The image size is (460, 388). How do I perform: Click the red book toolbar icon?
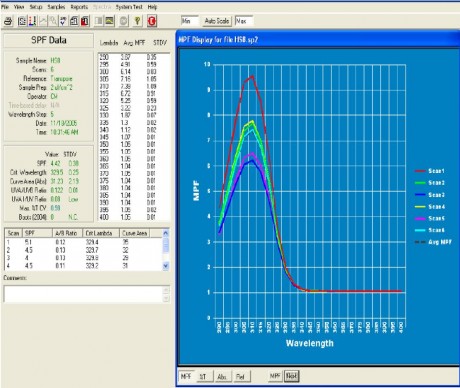(x=85, y=21)
